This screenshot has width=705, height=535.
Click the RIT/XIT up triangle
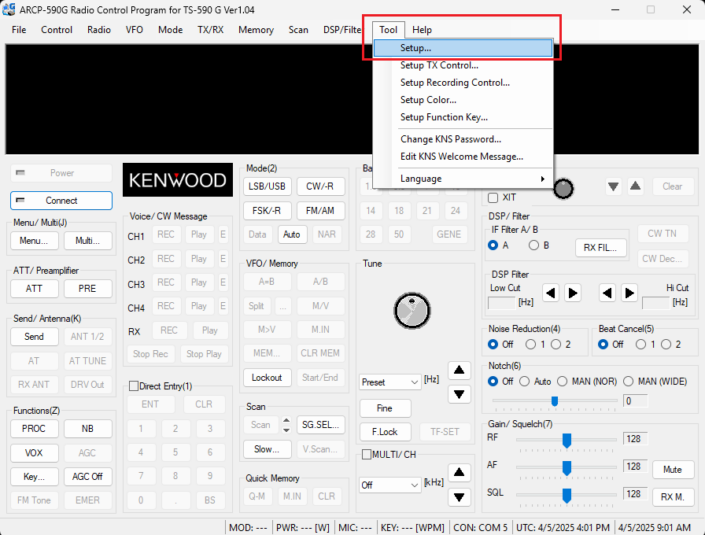point(635,186)
